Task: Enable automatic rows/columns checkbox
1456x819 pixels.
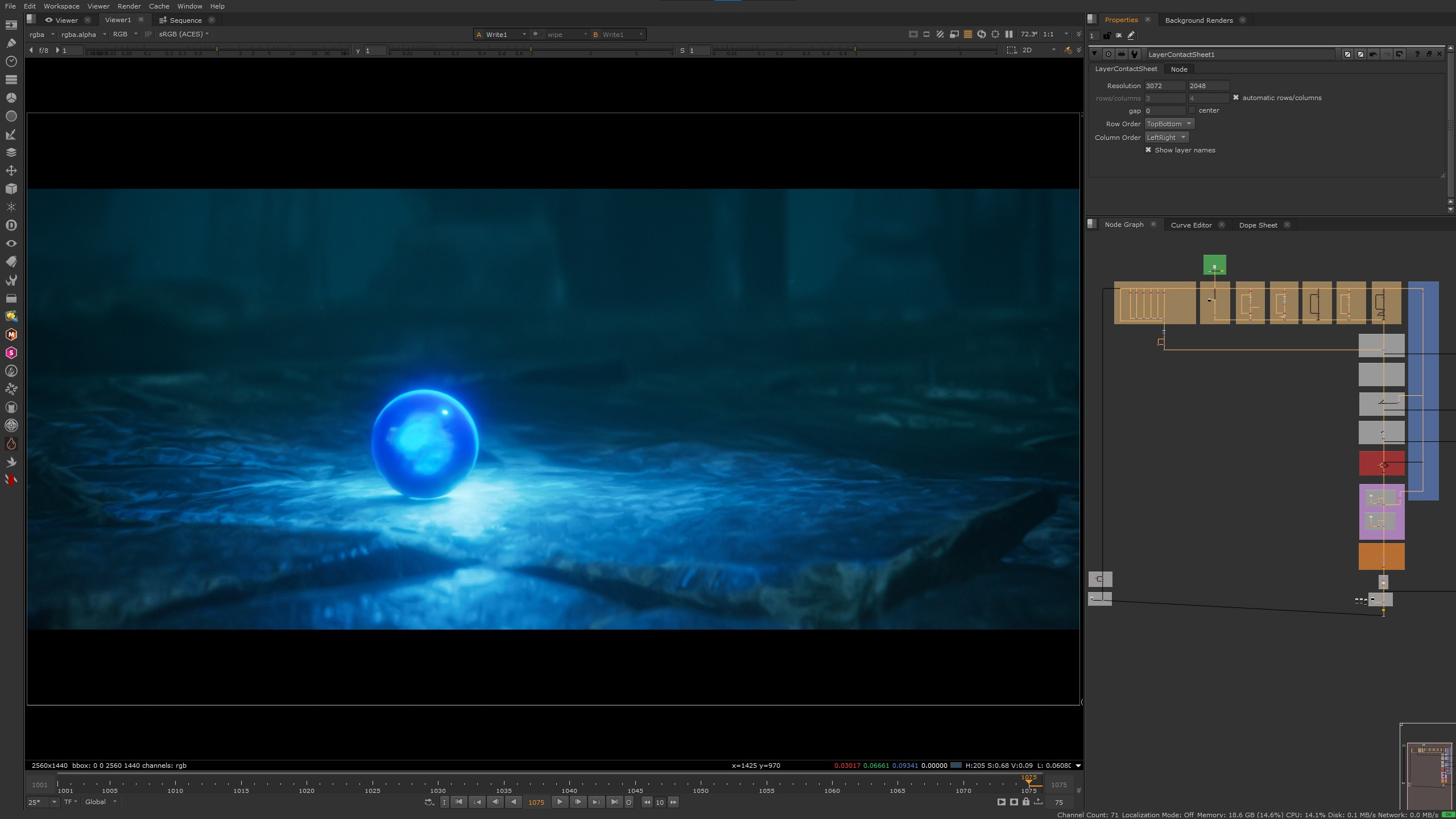Action: click(x=1236, y=98)
